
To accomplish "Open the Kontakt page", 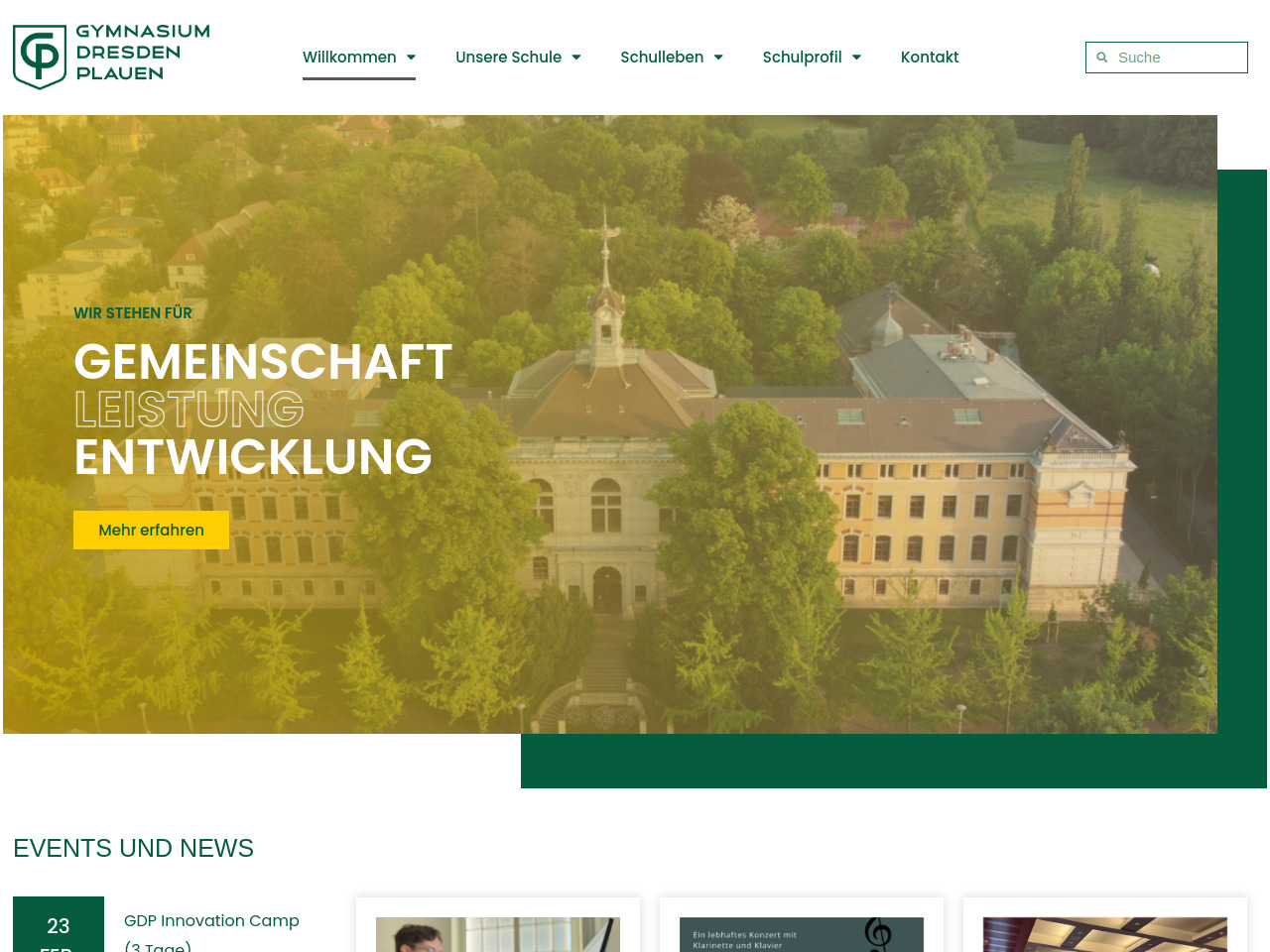I will point(930,58).
